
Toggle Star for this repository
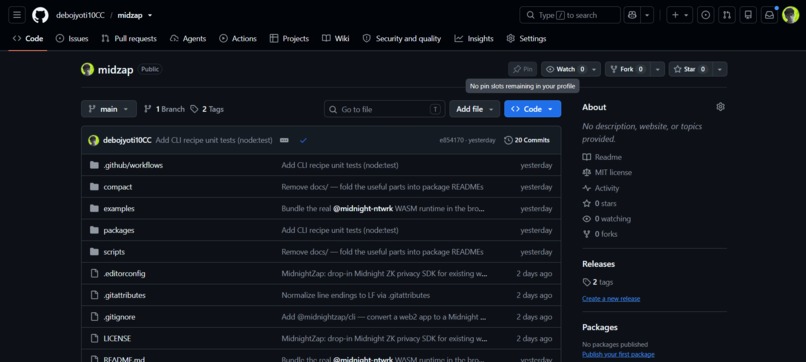coord(689,69)
